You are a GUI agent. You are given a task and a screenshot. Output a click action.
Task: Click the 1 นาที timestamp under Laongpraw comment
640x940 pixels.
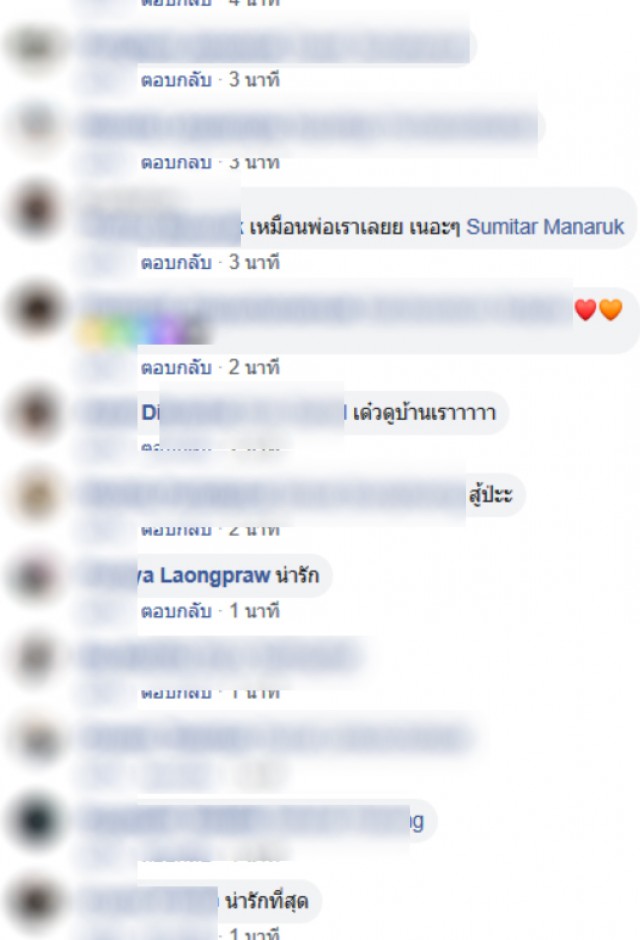pos(254,611)
